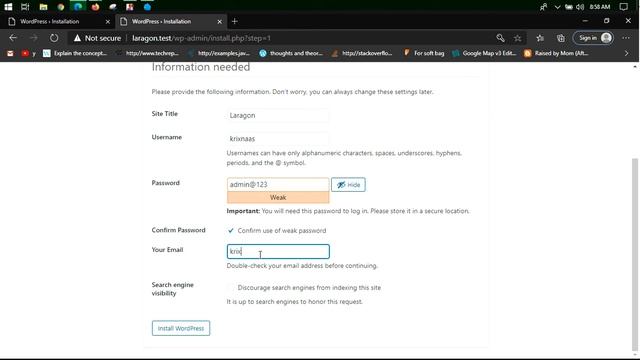
Task: Click the Install WordPress button
Action: [x=181, y=328]
